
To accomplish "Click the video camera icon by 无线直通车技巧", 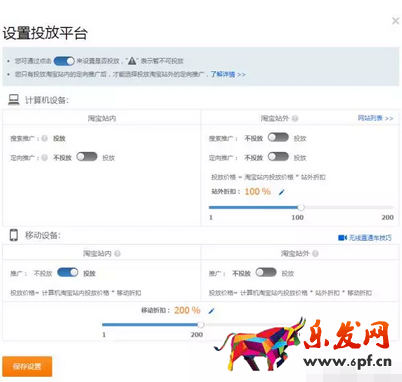I will coord(343,238).
